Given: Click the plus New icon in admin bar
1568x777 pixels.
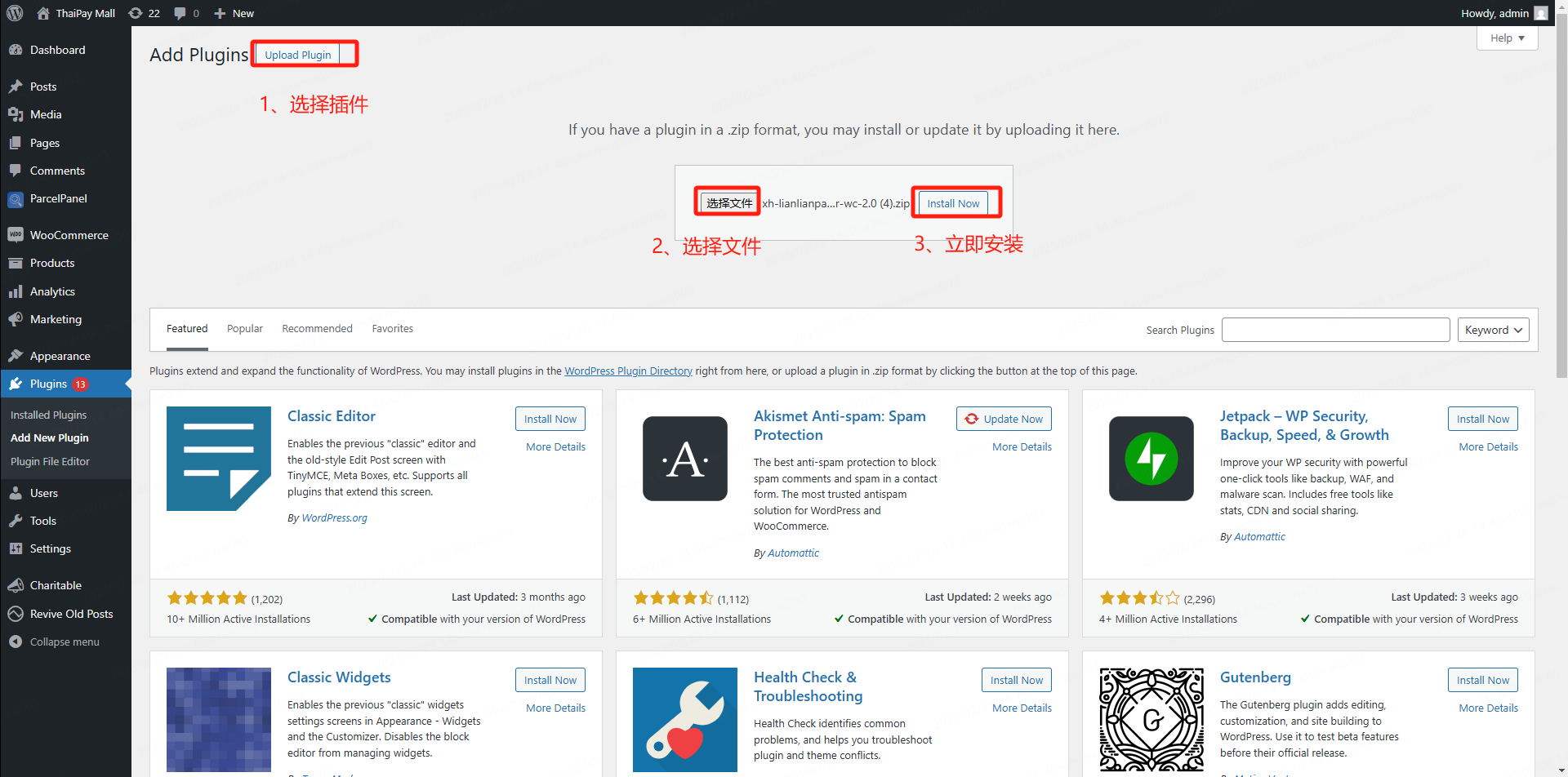Looking at the screenshot, I should tap(220, 13).
